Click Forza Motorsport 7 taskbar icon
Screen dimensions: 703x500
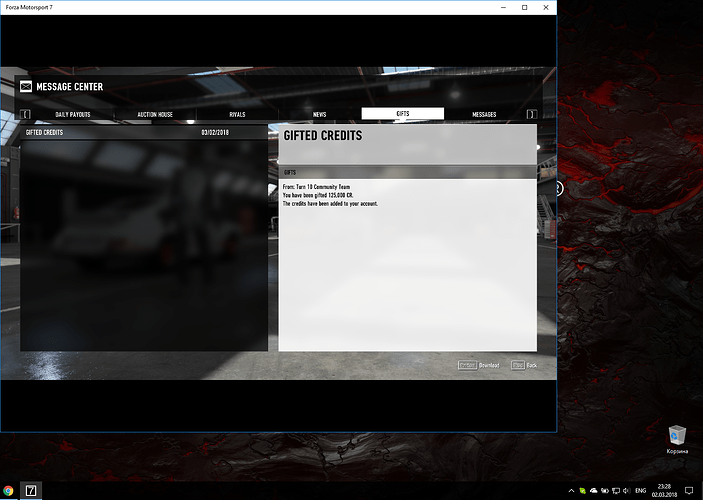[31, 491]
